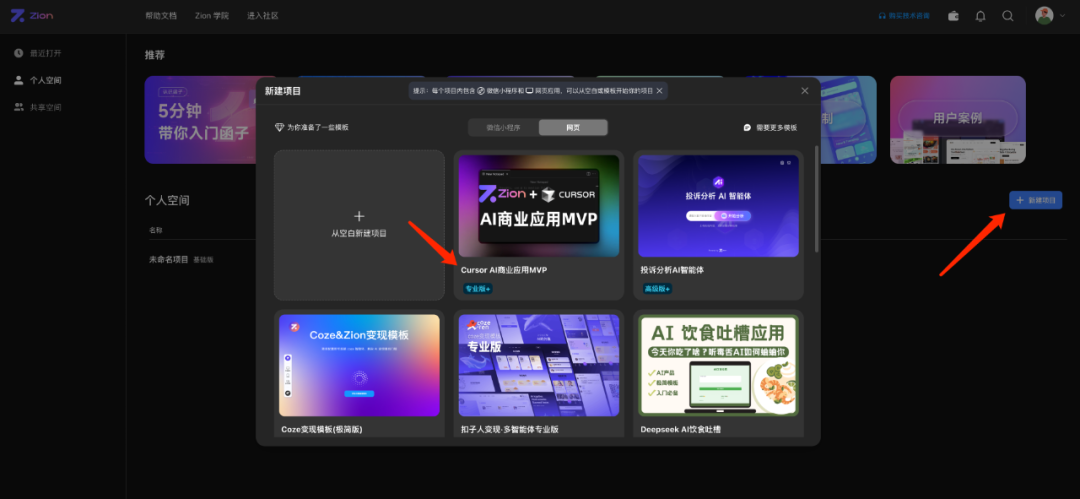Click the 专业版+ badge

pyautogui.click(x=477, y=289)
